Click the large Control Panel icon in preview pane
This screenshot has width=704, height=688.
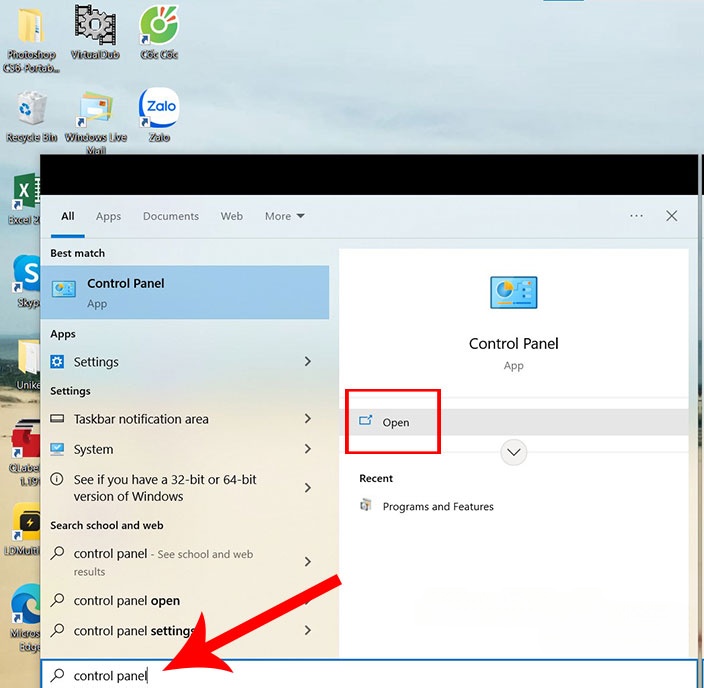(514, 292)
